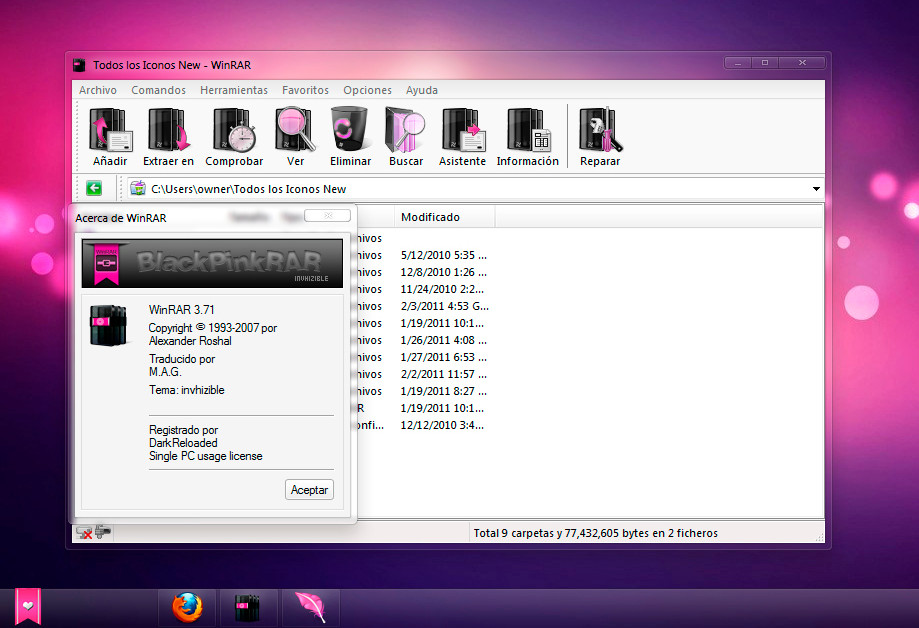Click the Eliminar trash bin icon
This screenshot has width=919, height=628.
pos(349,128)
